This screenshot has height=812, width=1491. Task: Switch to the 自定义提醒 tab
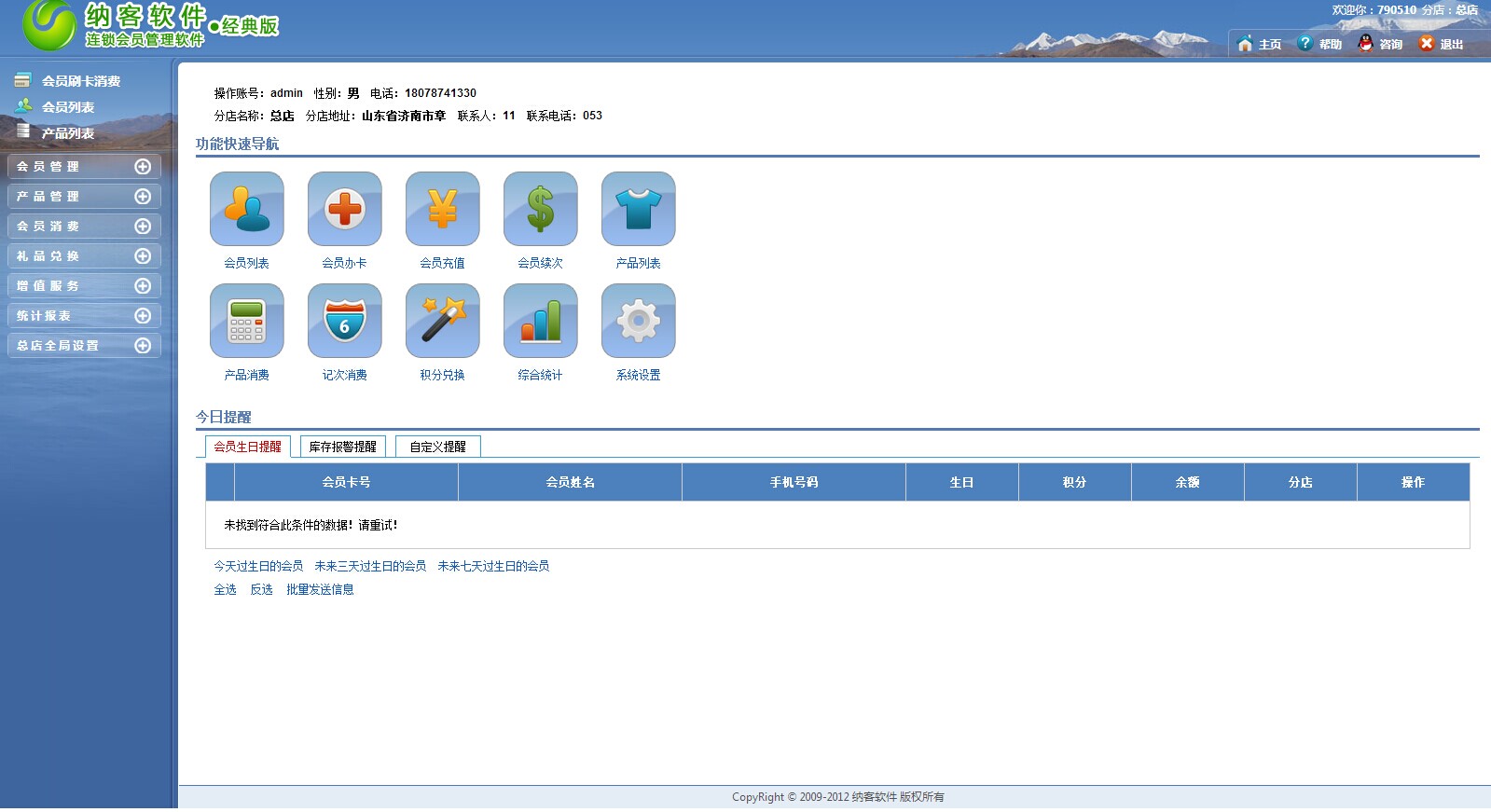pos(437,447)
